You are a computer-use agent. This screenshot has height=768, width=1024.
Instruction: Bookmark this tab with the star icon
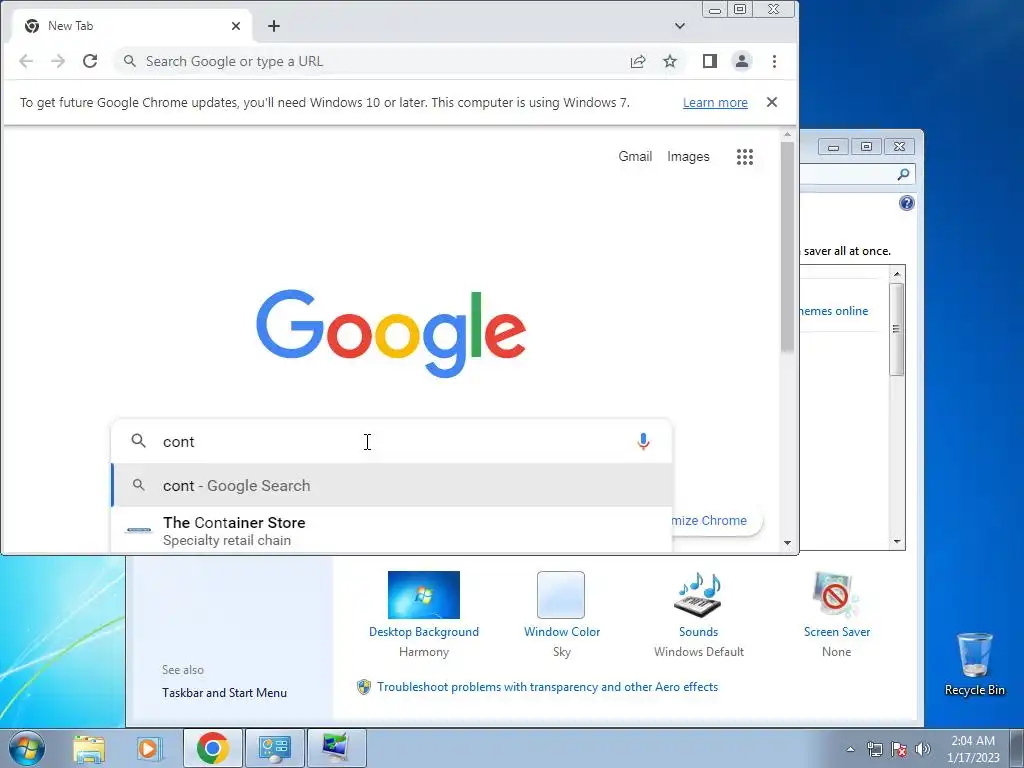(670, 61)
